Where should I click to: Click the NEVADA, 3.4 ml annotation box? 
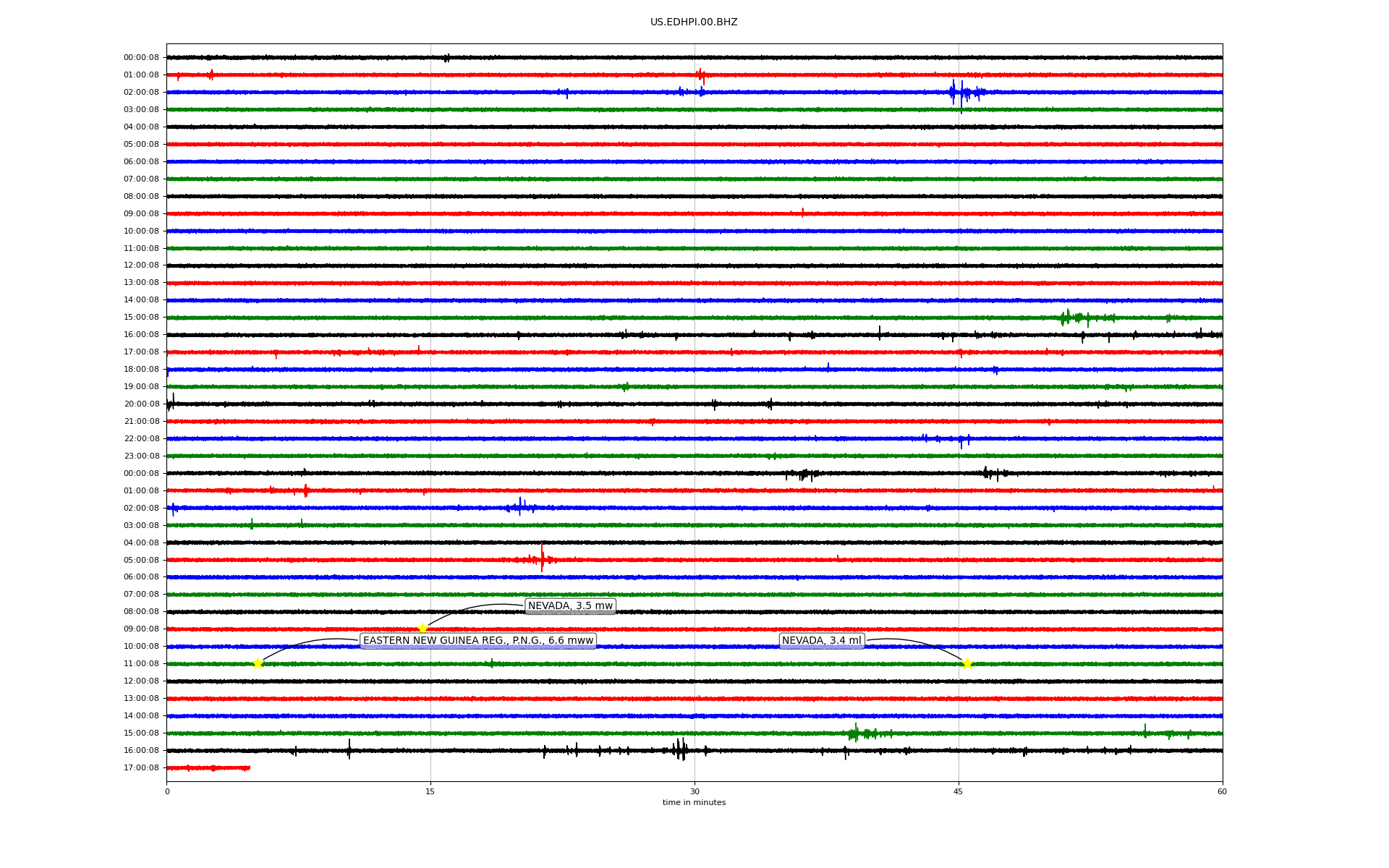(x=822, y=641)
